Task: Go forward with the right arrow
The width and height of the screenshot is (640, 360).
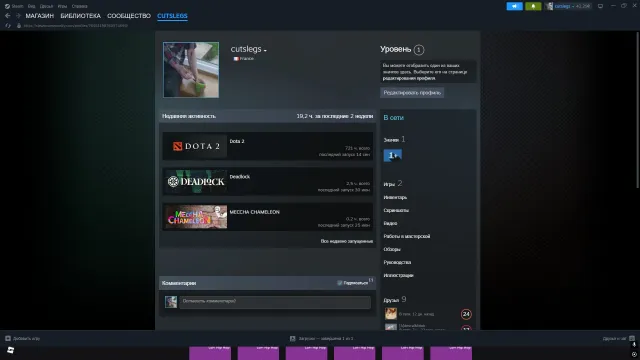Action: click(x=18, y=16)
